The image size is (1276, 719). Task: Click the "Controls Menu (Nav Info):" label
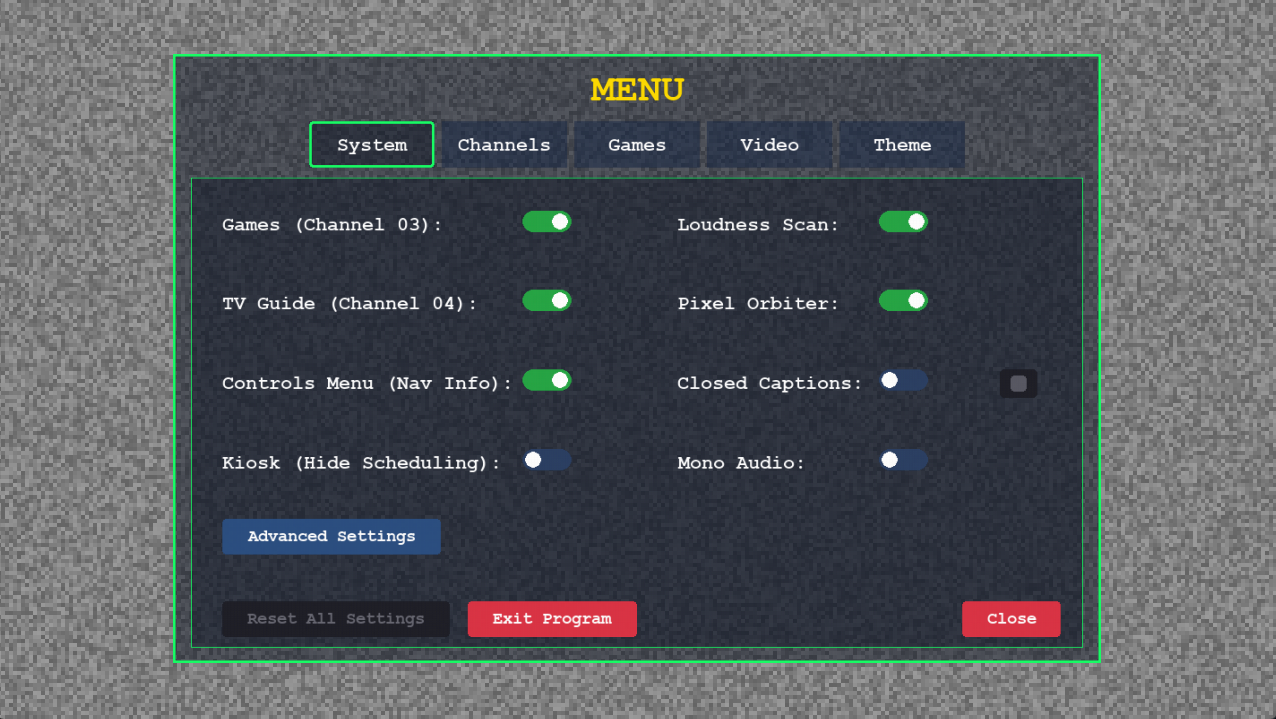point(367,383)
